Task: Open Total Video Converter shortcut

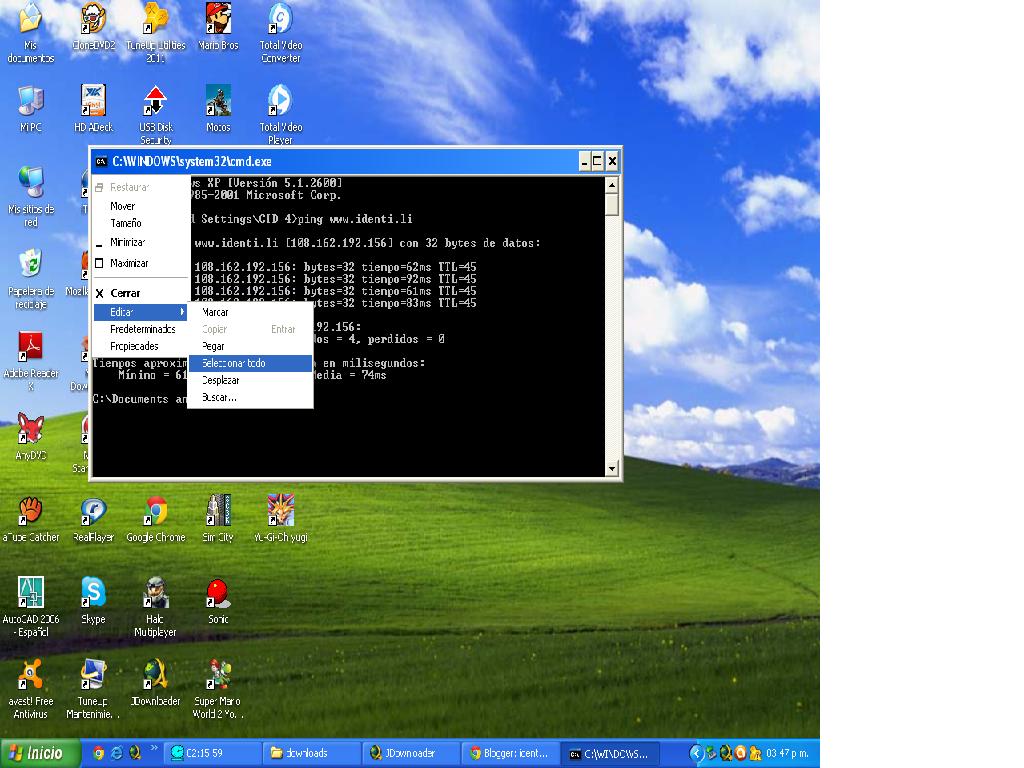Action: (281, 33)
